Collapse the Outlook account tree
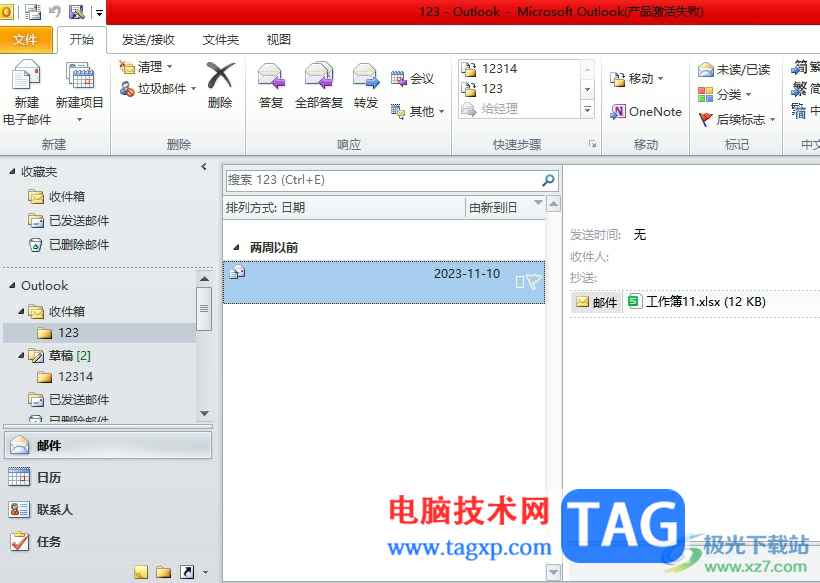Viewport: 820px width, 583px height. point(12,285)
